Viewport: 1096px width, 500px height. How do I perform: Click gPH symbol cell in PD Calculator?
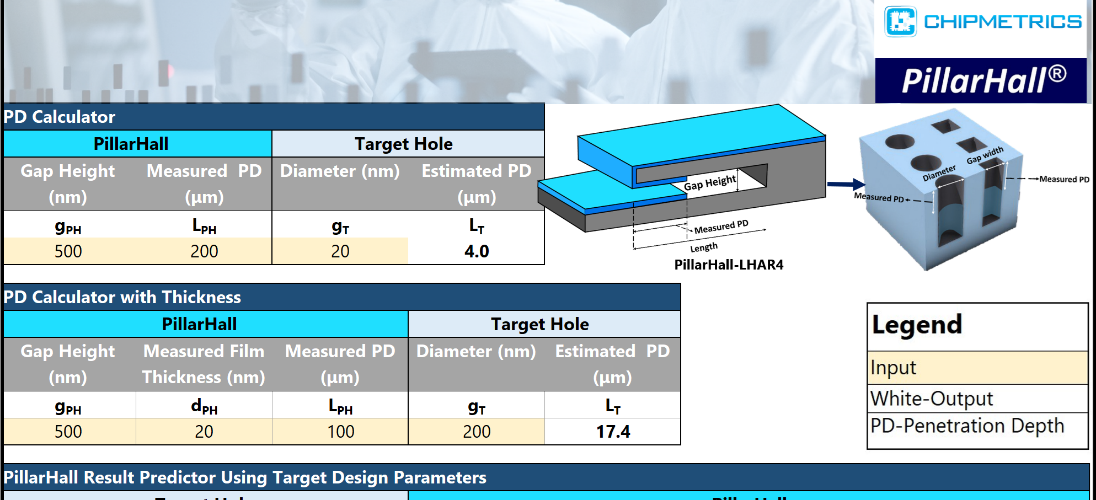point(68,226)
